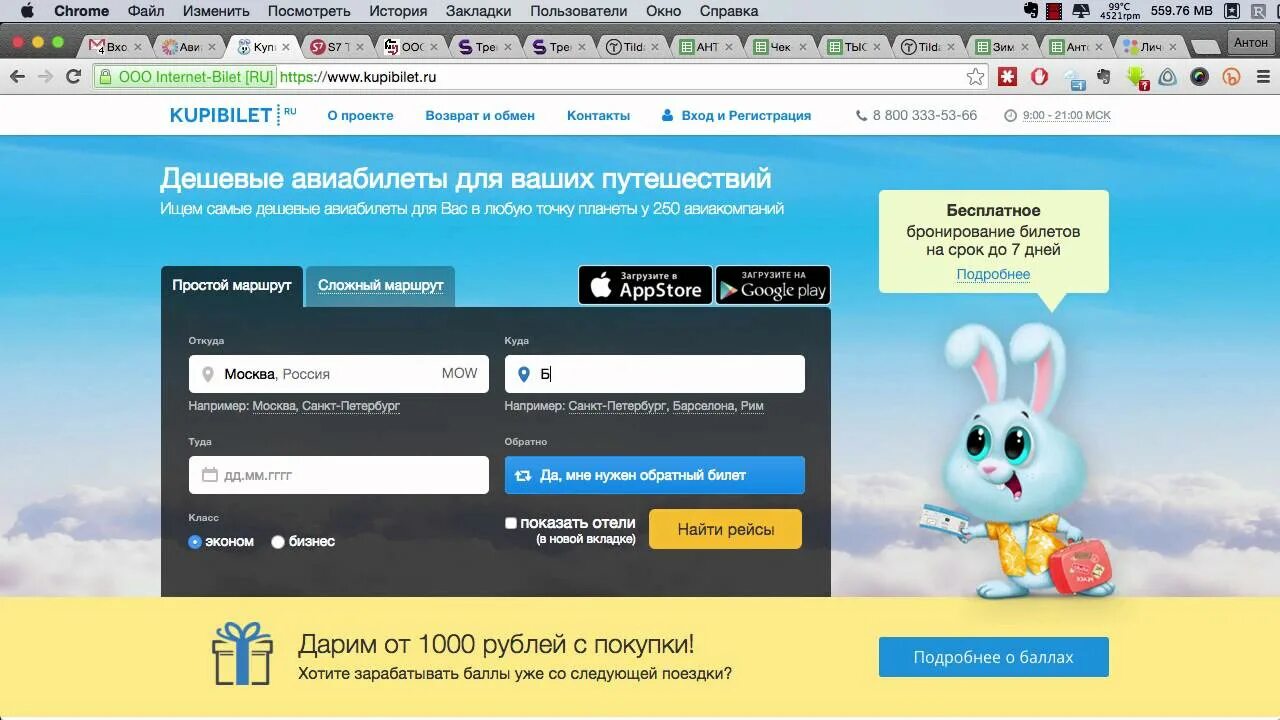1280x720 pixels.
Task: Switch to "Сложный маршрут" tab
Action: [x=380, y=286]
